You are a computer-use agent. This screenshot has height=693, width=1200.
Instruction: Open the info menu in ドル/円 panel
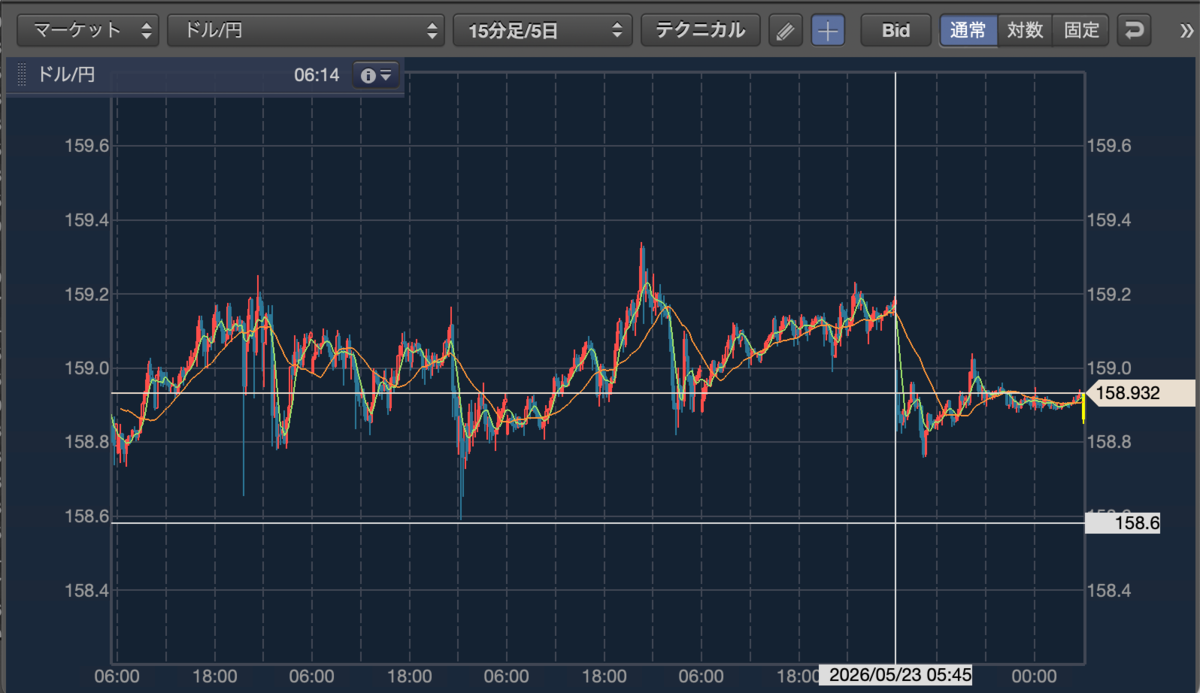pyautogui.click(x=376, y=75)
